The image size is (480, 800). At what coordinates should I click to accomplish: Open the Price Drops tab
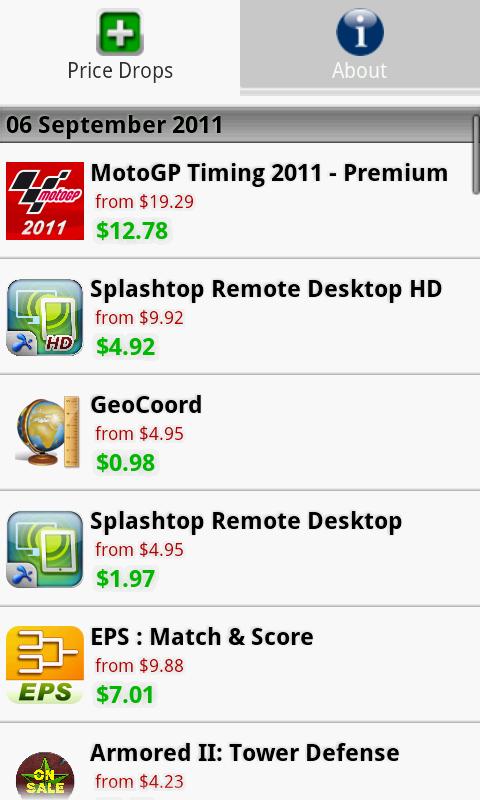[x=120, y=47]
